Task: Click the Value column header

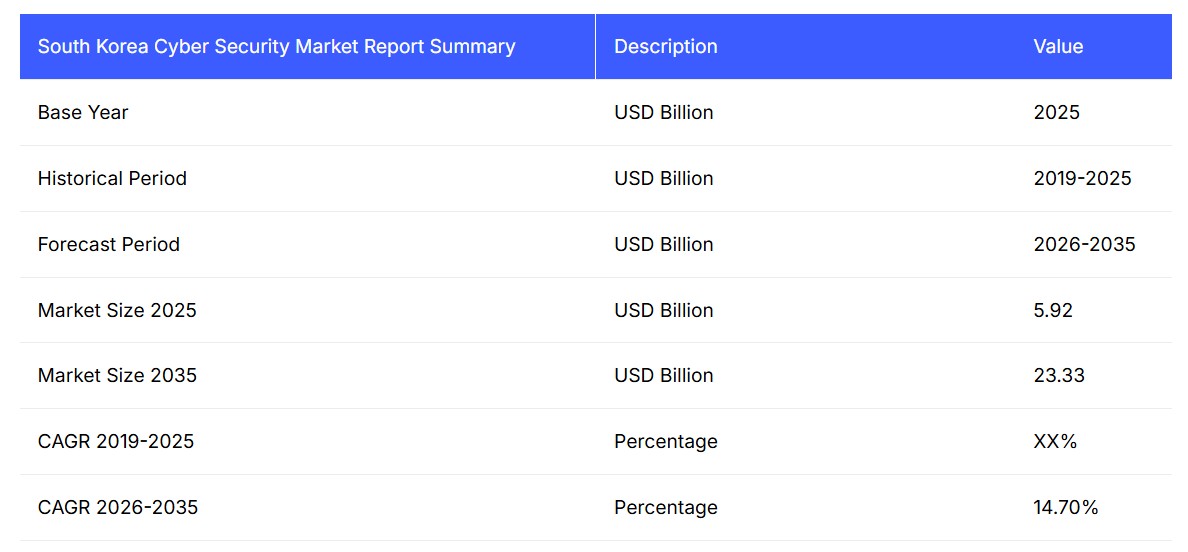Action: click(1058, 47)
